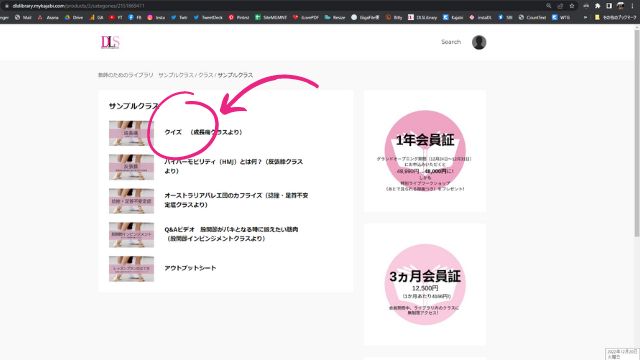This screenshot has width=640, height=360.
Task: Open the SB bookmark
Action: pyautogui.click(x=505, y=18)
